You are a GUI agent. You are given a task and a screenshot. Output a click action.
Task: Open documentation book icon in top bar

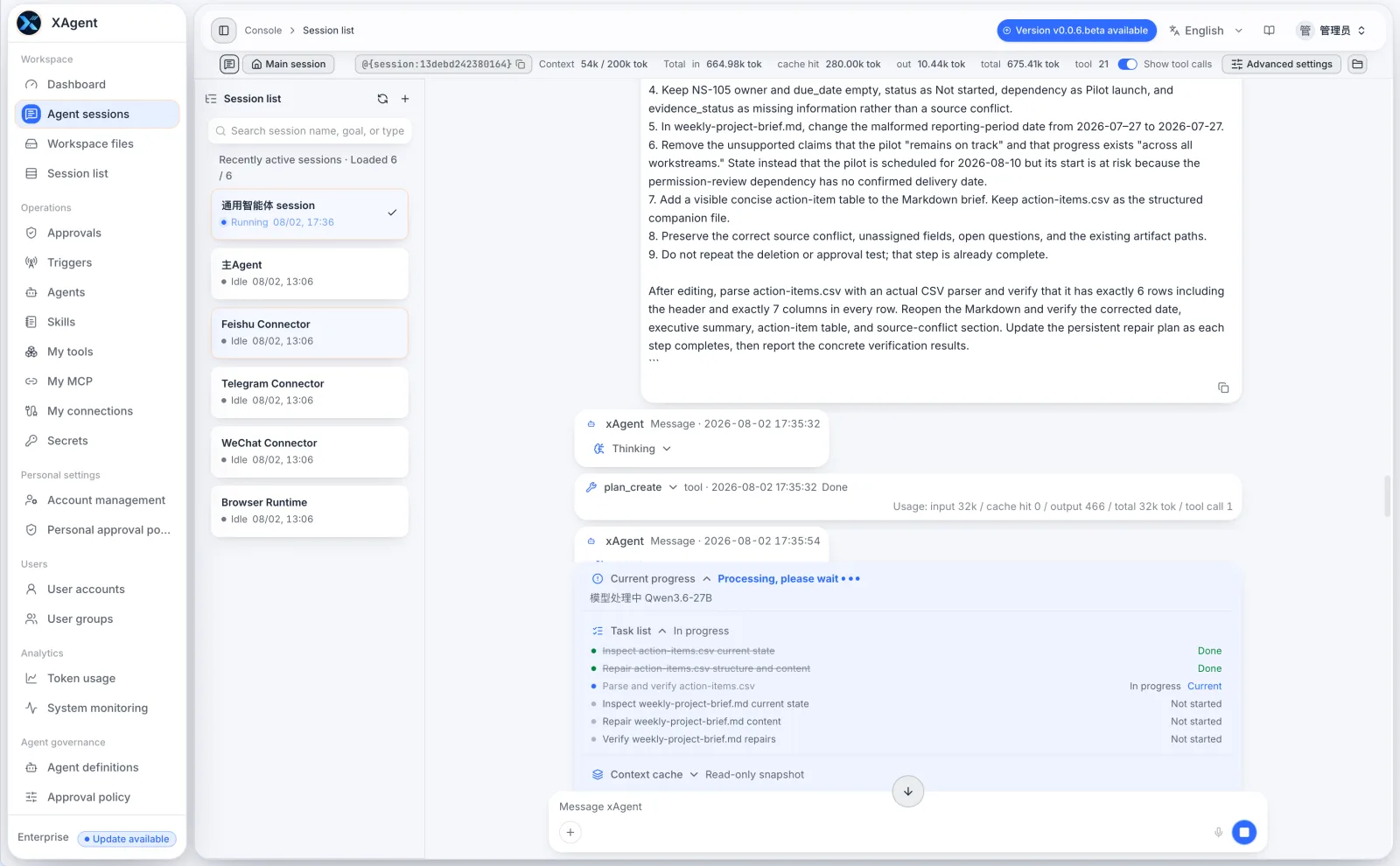tap(1269, 31)
